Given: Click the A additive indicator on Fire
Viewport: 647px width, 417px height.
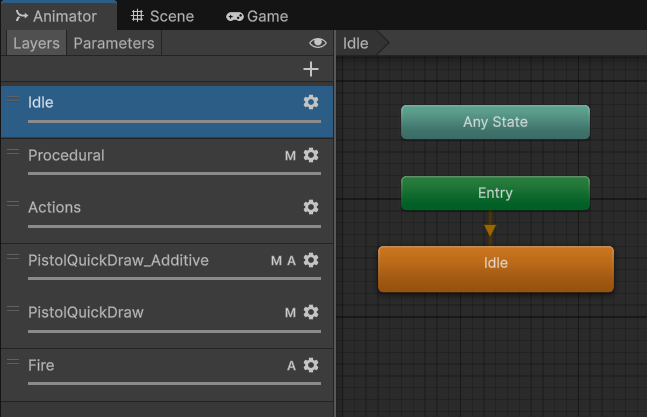Looking at the screenshot, I should coord(291,365).
